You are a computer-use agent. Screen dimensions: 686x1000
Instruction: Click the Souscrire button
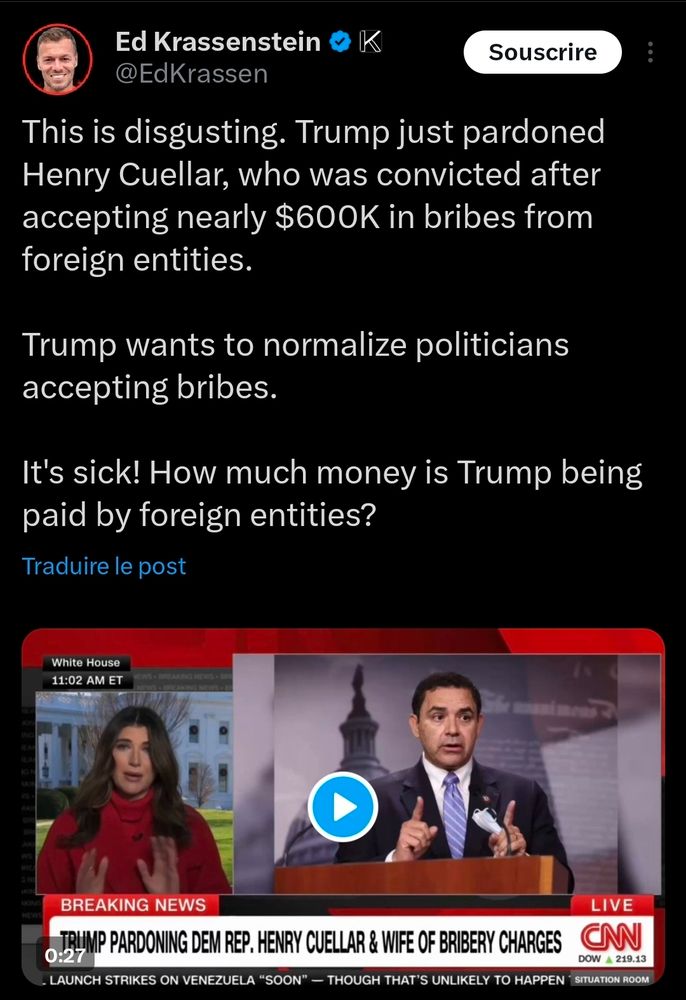pyautogui.click(x=543, y=52)
